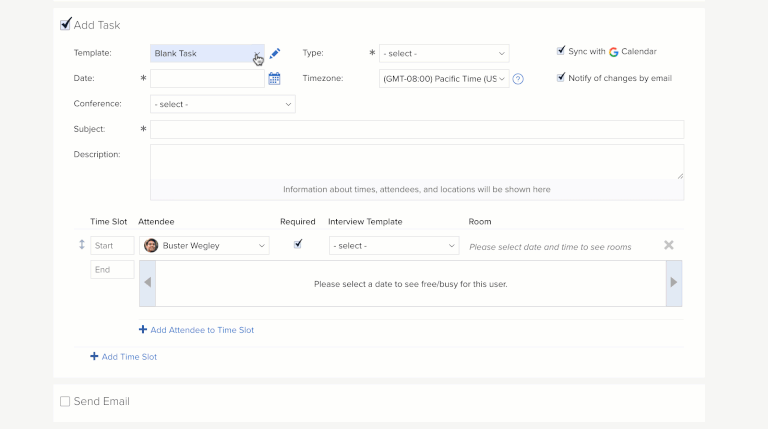Open the Type select dropdown
Image resolution: width=768 pixels, height=429 pixels.
coord(444,53)
